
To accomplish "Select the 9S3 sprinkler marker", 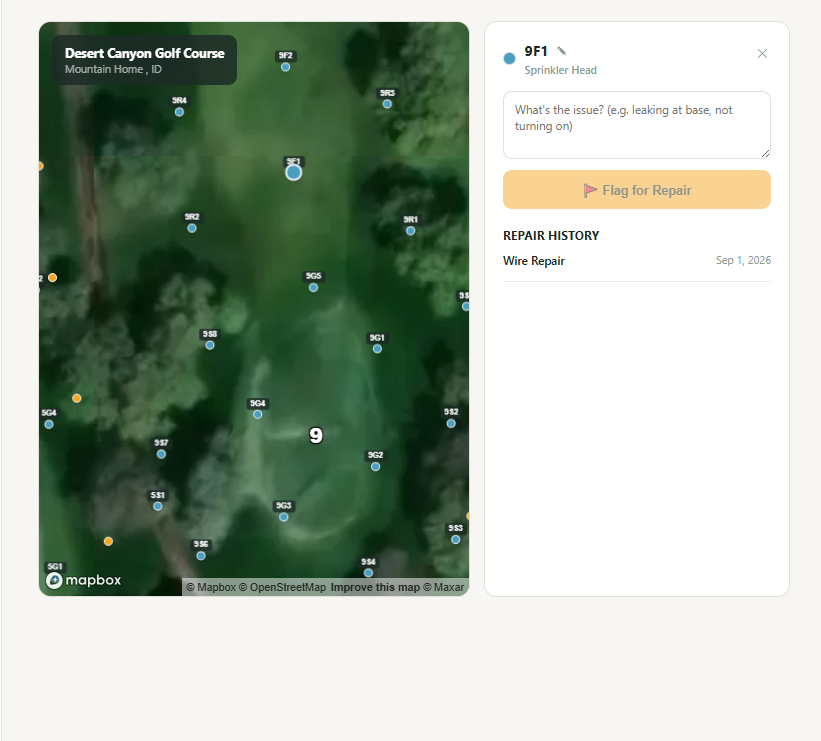I will (x=456, y=540).
